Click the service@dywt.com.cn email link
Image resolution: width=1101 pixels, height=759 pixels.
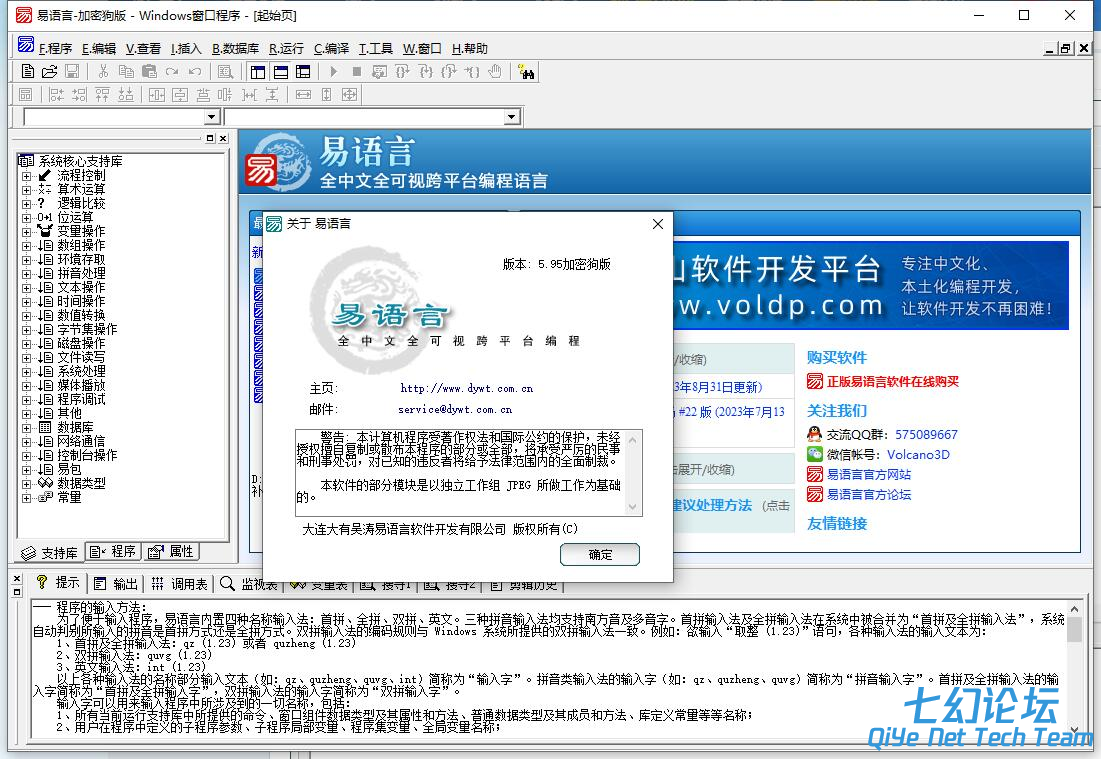[x=455, y=409]
